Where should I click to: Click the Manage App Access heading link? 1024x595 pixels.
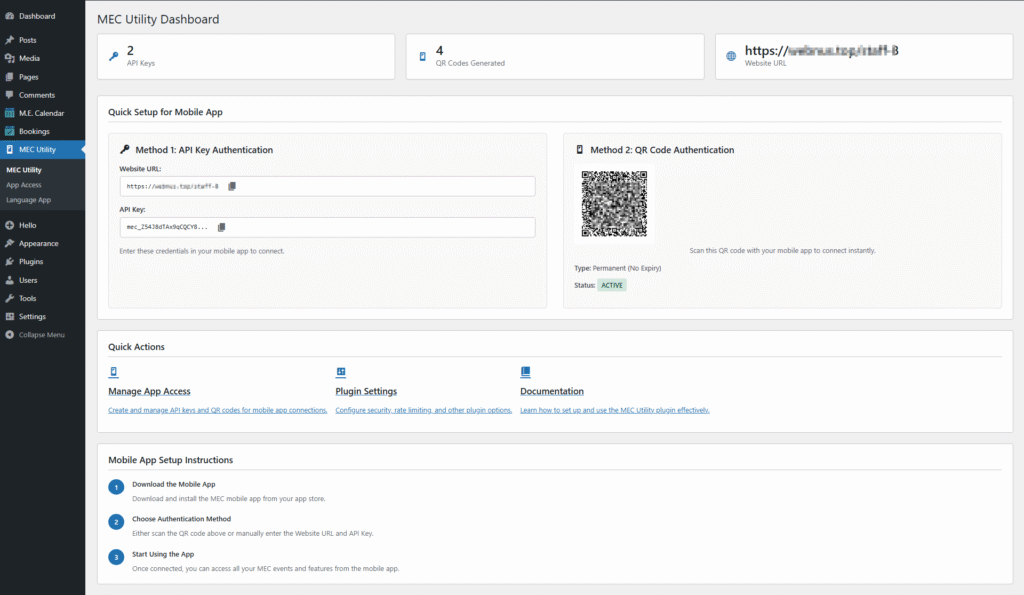[x=149, y=391]
